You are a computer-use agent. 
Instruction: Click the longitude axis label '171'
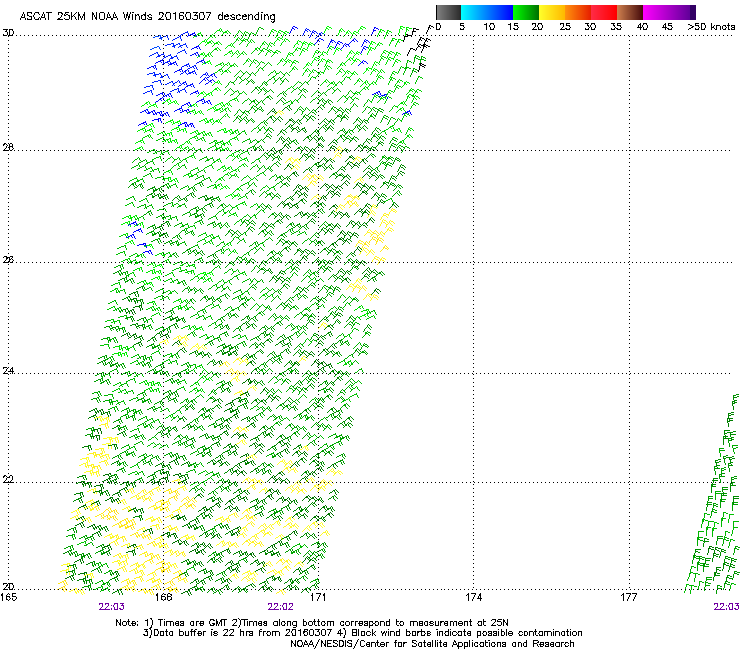click(x=318, y=597)
